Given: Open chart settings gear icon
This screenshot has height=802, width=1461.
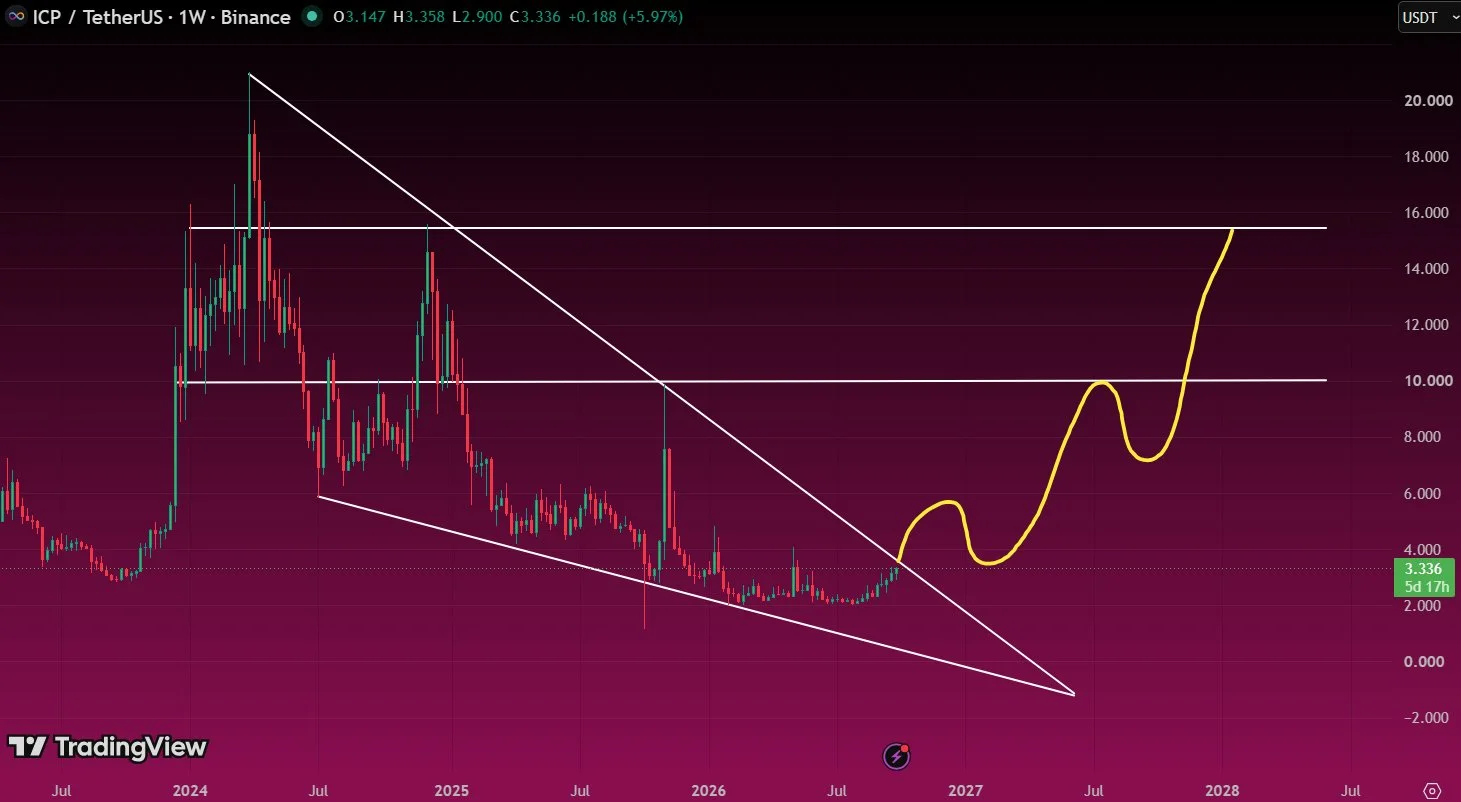Looking at the screenshot, I should point(1431,790).
